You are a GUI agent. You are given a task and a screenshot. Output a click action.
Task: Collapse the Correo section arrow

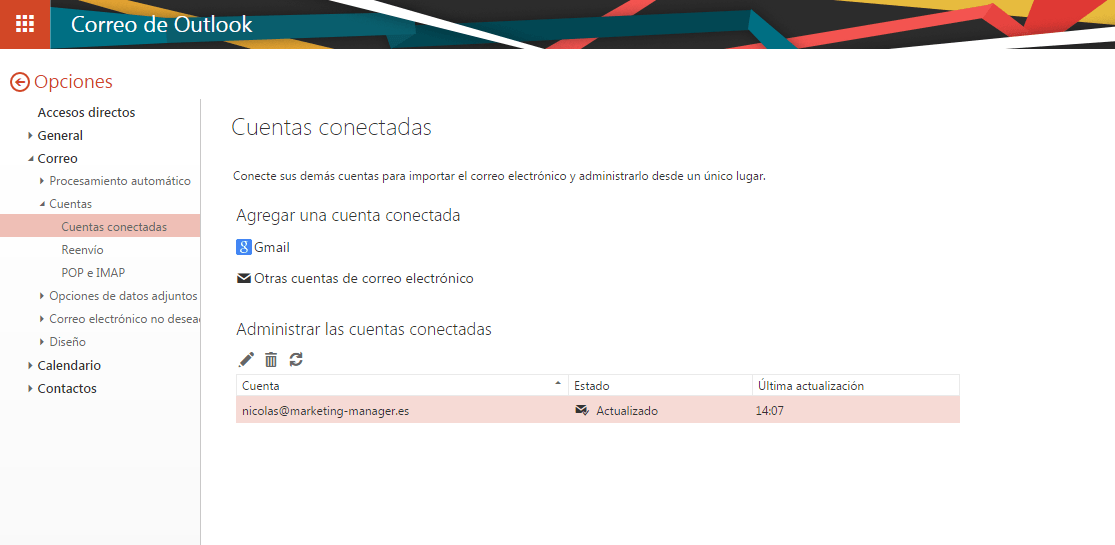pyautogui.click(x=30, y=159)
